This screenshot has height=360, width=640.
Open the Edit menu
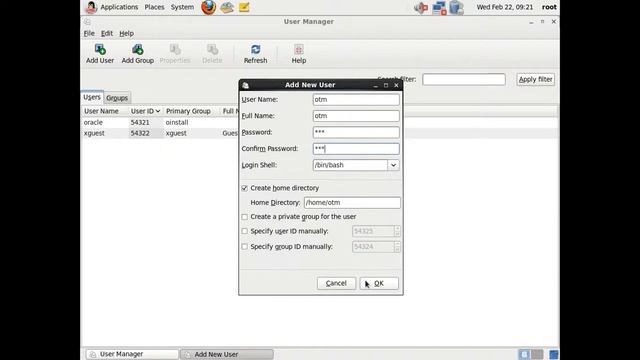tap(107, 33)
